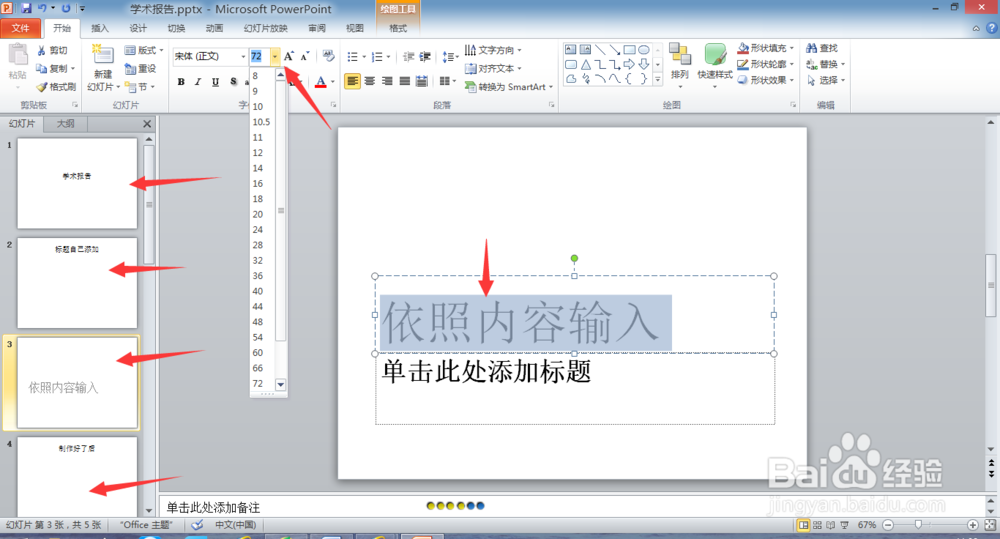The height and width of the screenshot is (539, 1000).
Task: Insert a triangle shape from the gallery
Action: [585, 64]
